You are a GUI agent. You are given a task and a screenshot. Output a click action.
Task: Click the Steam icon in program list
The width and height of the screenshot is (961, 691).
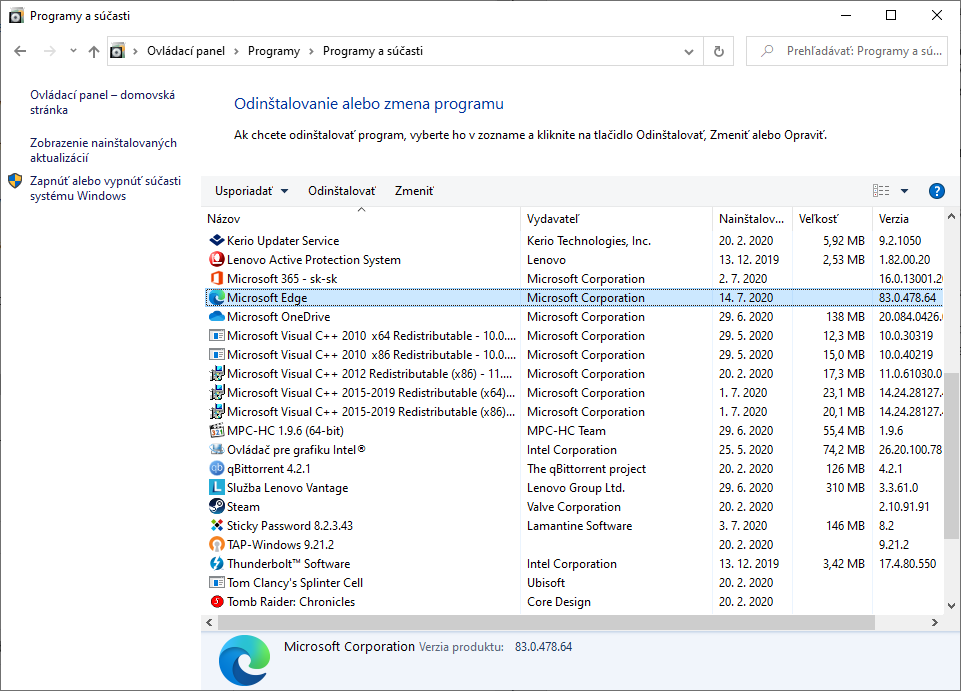click(217, 507)
